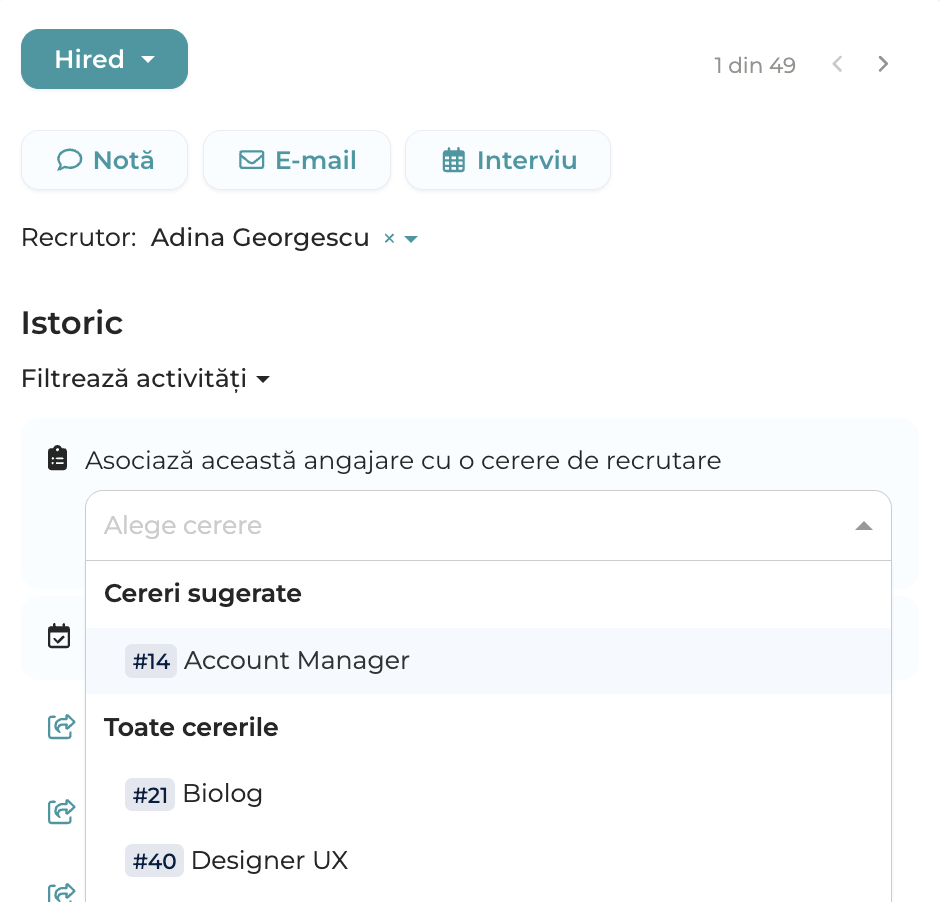
Task: Click the 1 din 49 counter
Action: (x=755, y=65)
